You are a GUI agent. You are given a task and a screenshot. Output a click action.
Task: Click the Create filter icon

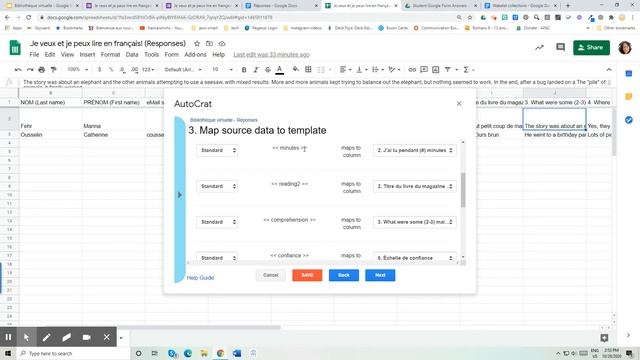[448, 70]
